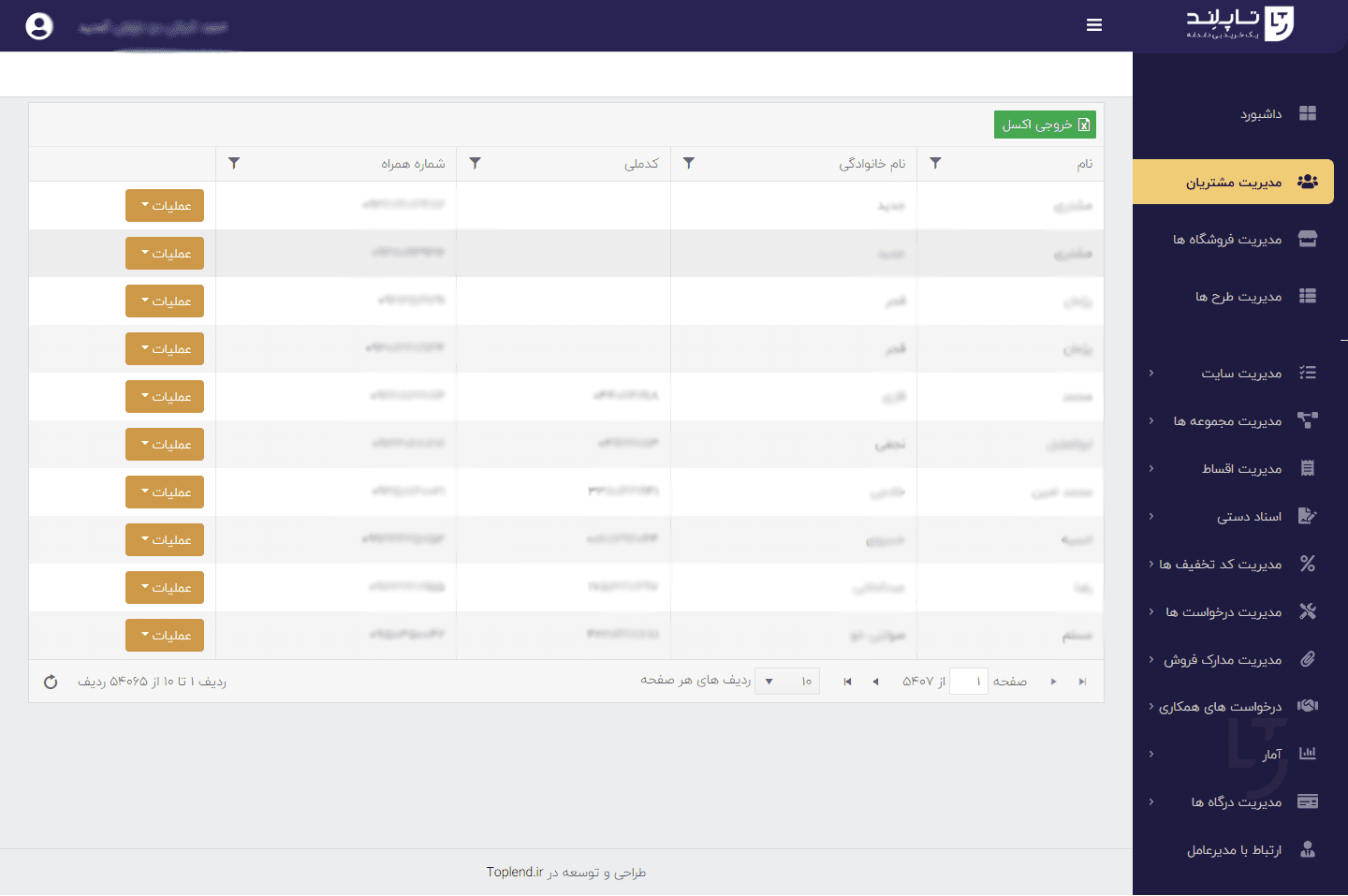
Task: Expand مدیریت مجموعه ها submenu chevron
Action: (x=1151, y=421)
